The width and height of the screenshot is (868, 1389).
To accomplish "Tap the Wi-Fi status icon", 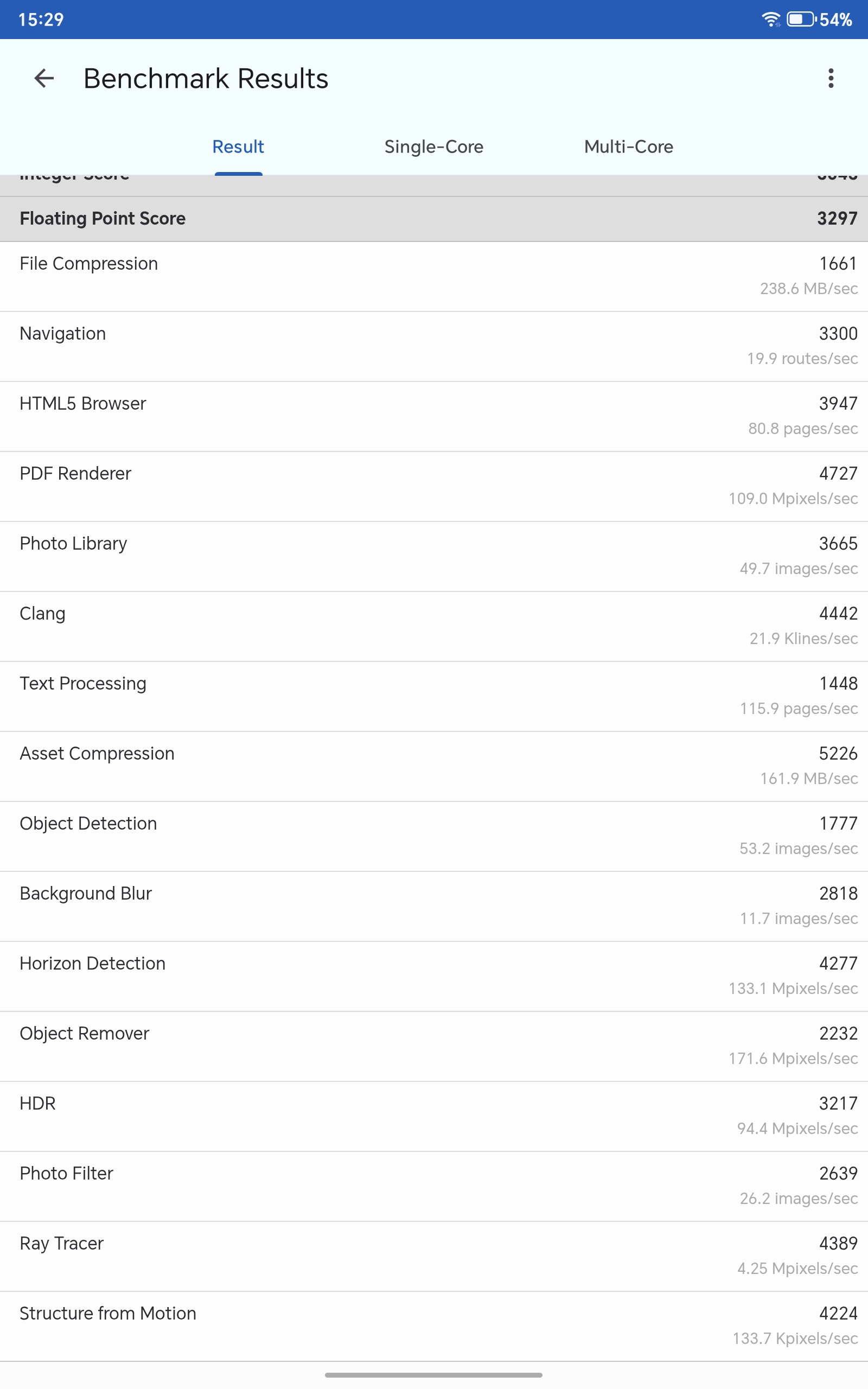I will click(x=770, y=20).
